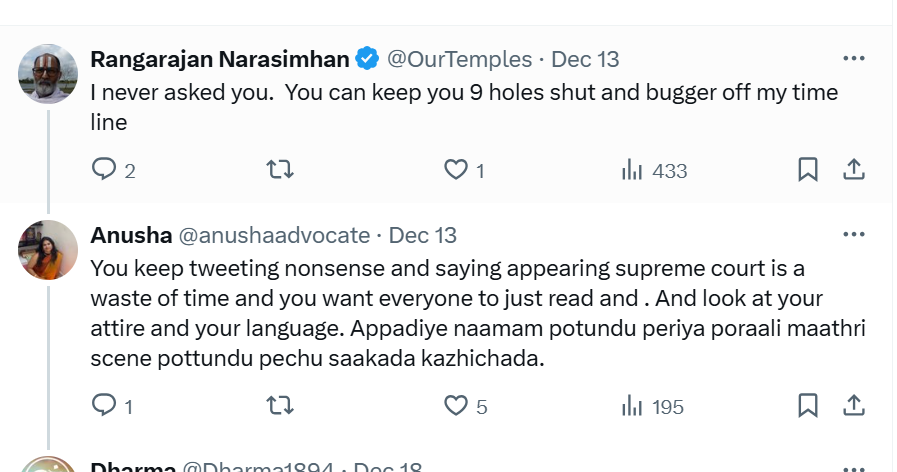Share Rangarajan Narasimhan's tweet
The width and height of the screenshot is (897, 472).
point(854,170)
